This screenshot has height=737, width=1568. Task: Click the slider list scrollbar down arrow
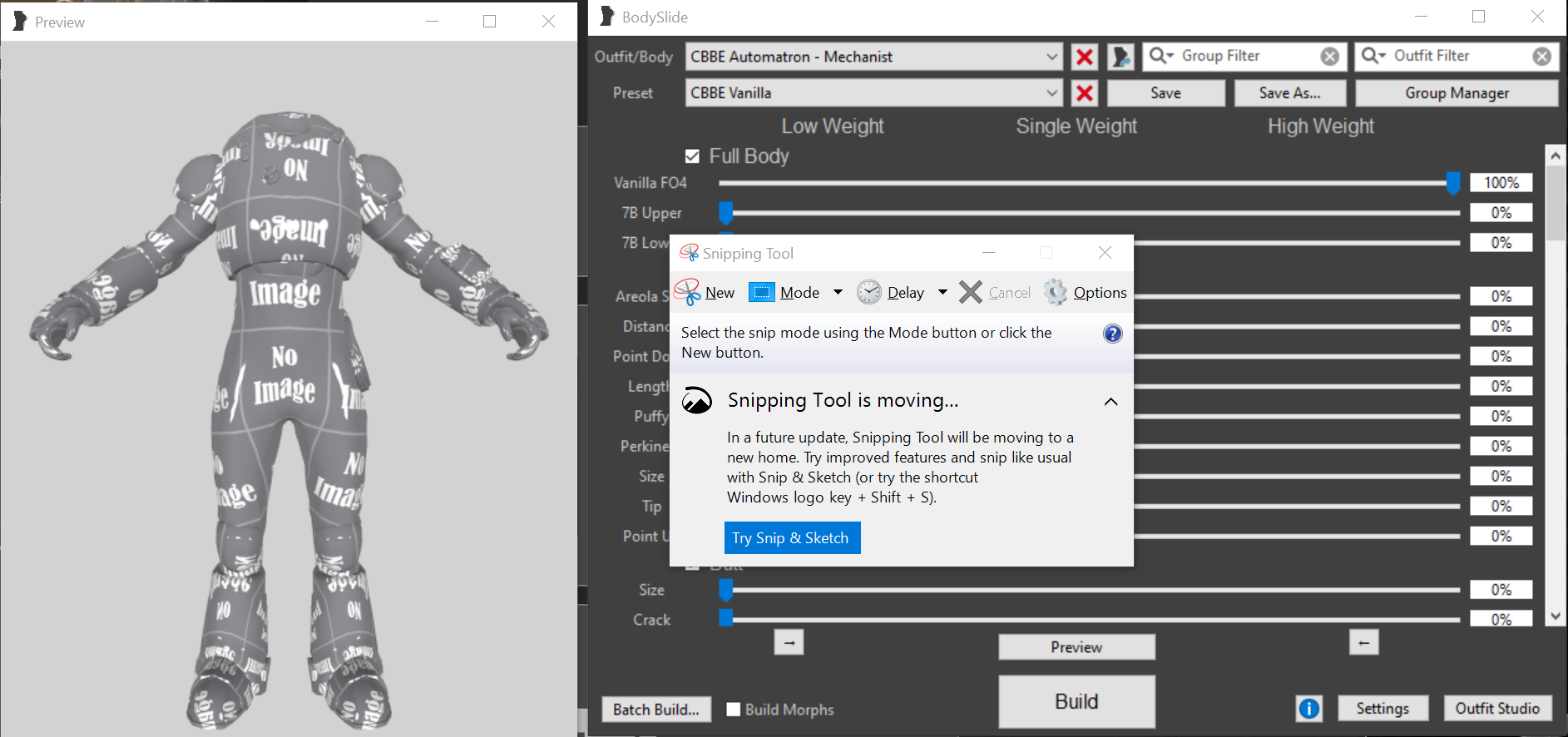tap(1556, 616)
